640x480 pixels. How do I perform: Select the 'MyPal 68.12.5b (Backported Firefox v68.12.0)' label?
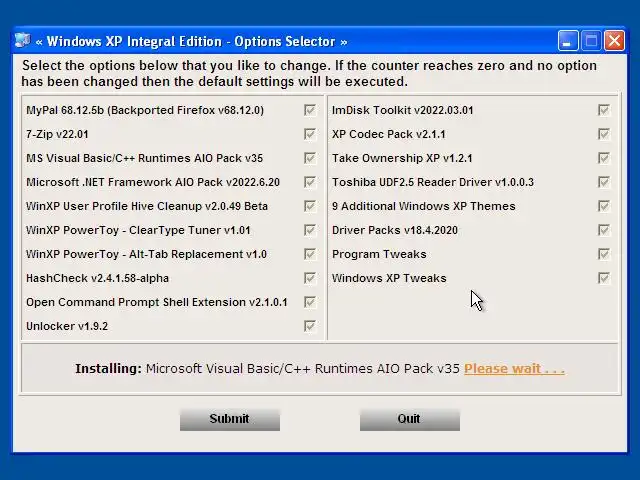145,111
